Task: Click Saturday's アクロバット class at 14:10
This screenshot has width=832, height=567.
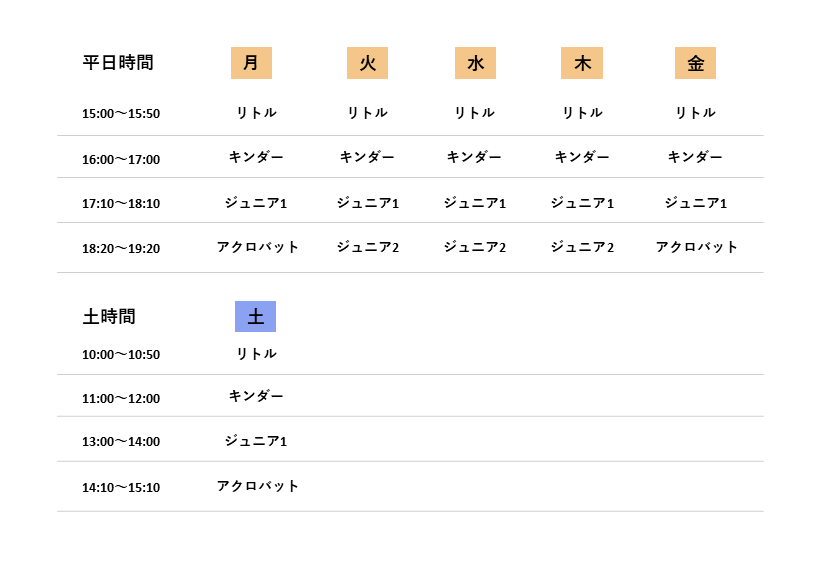Action: coord(258,486)
